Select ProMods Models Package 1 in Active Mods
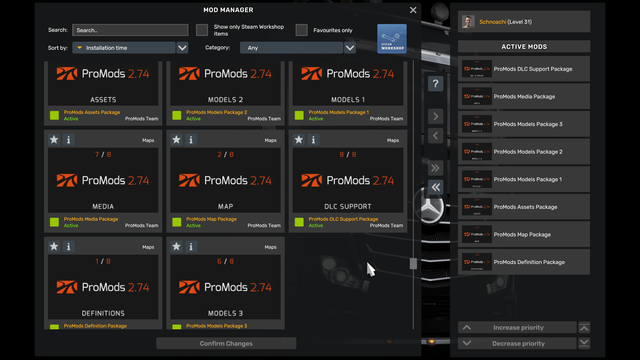The image size is (640, 360). pyautogui.click(x=524, y=179)
